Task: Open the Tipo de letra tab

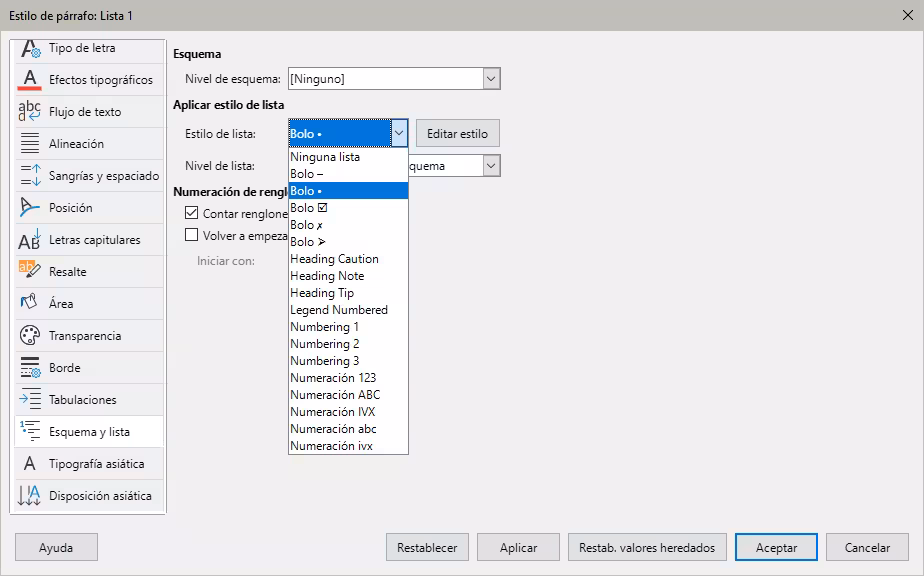Action: click(x=89, y=48)
